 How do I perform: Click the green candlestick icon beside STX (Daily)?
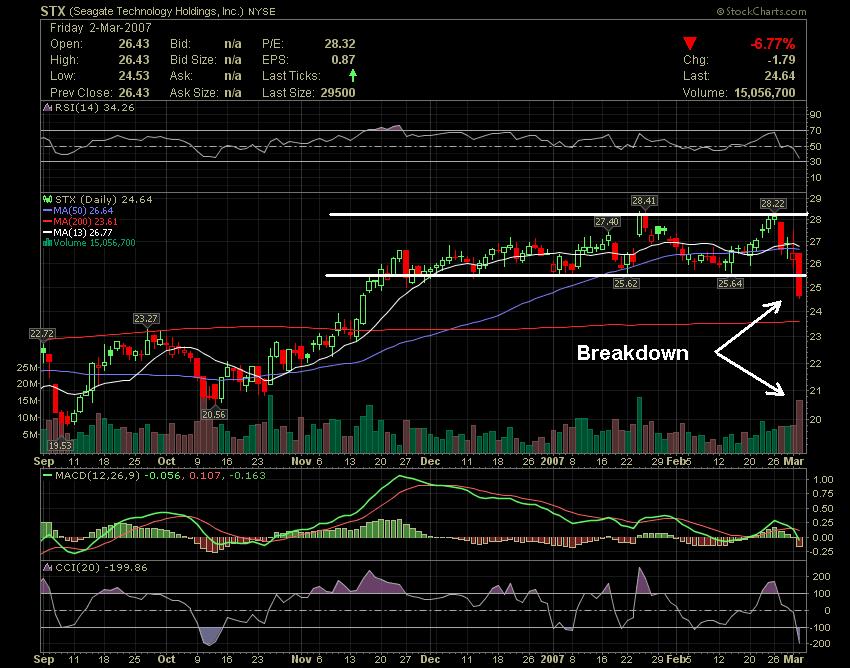[x=48, y=200]
